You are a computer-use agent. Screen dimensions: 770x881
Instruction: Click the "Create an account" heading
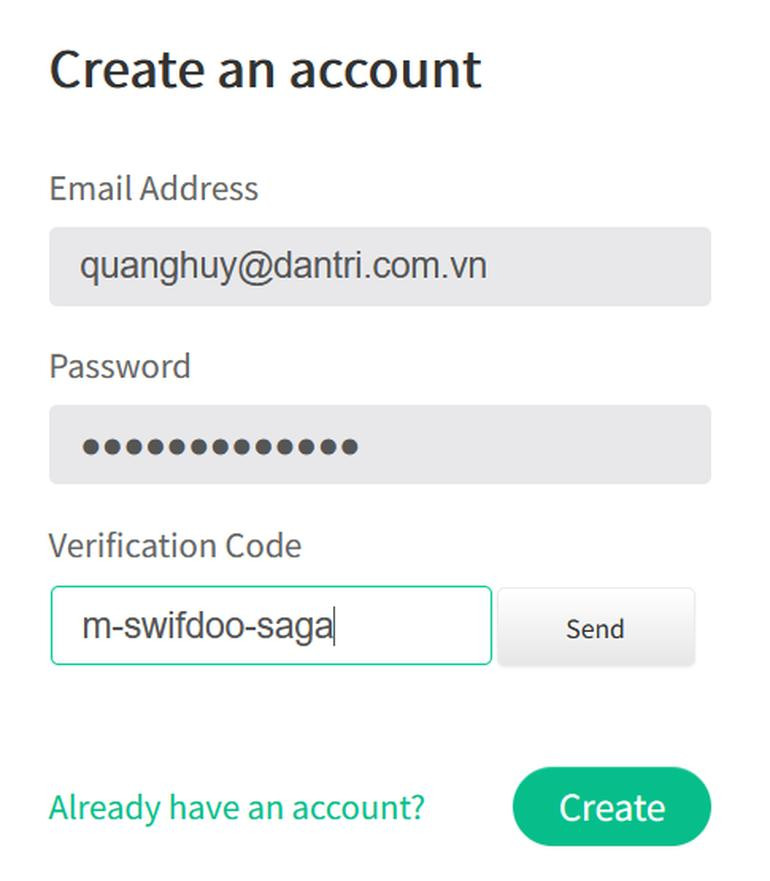tap(265, 70)
